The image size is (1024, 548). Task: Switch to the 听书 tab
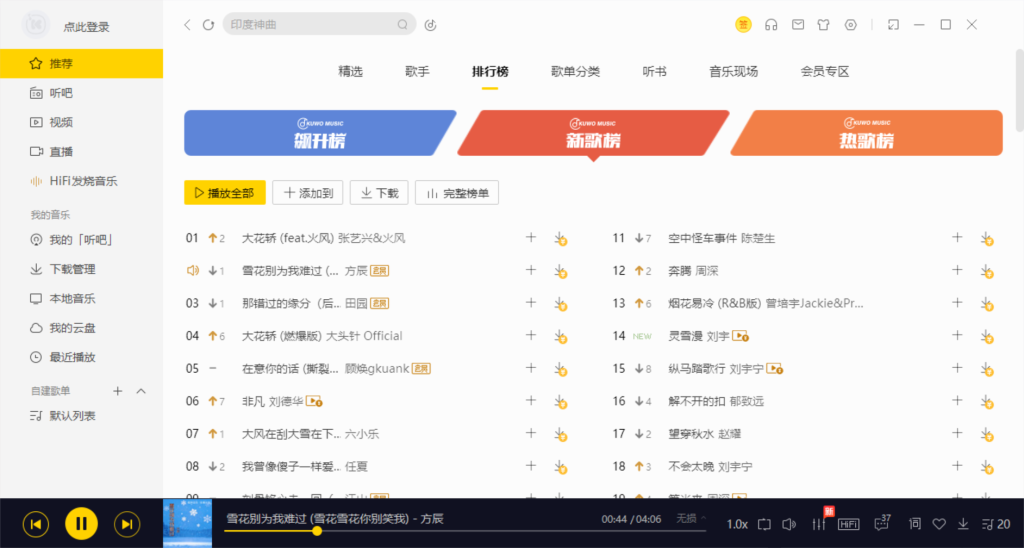(654, 72)
